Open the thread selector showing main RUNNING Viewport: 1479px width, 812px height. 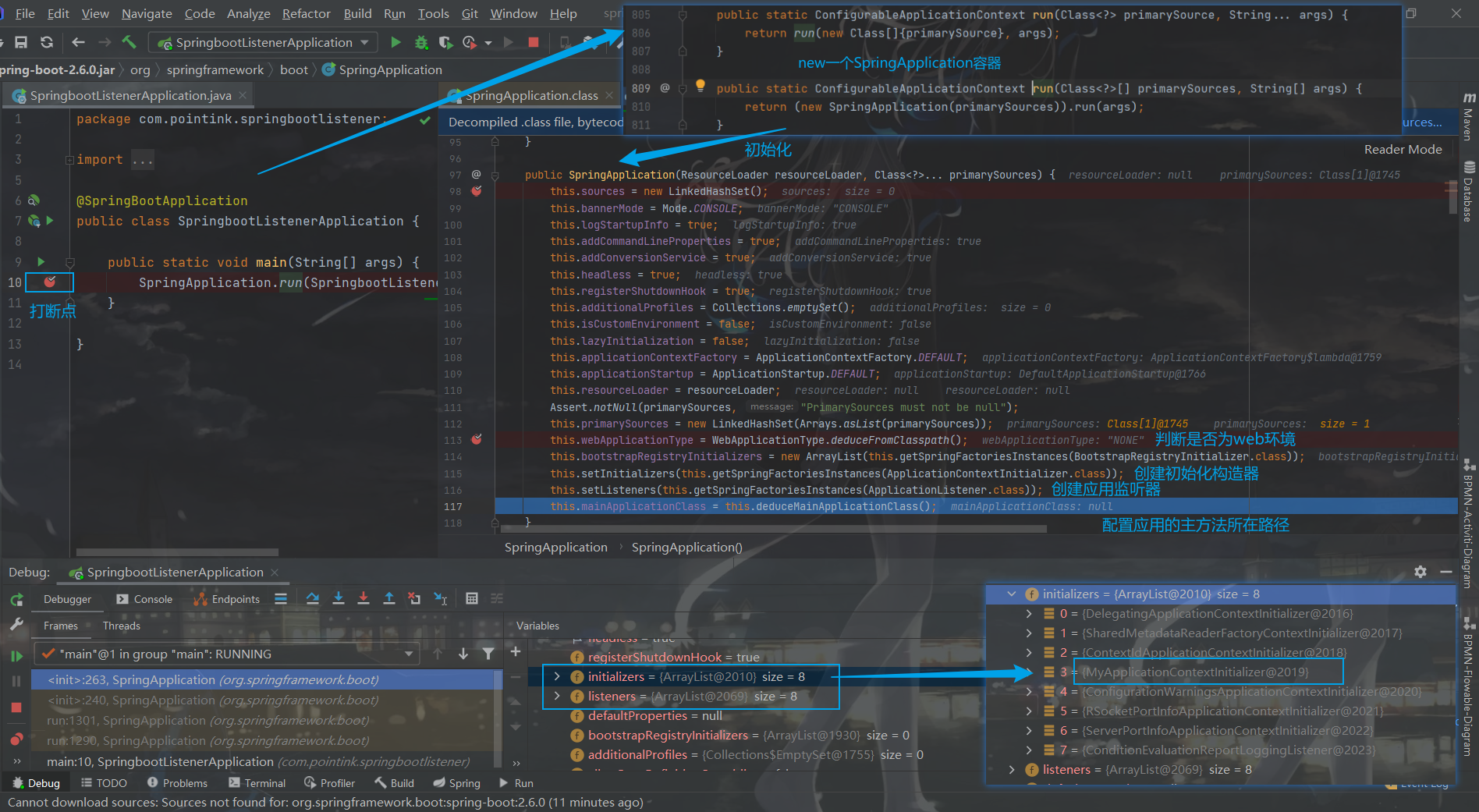(227, 654)
